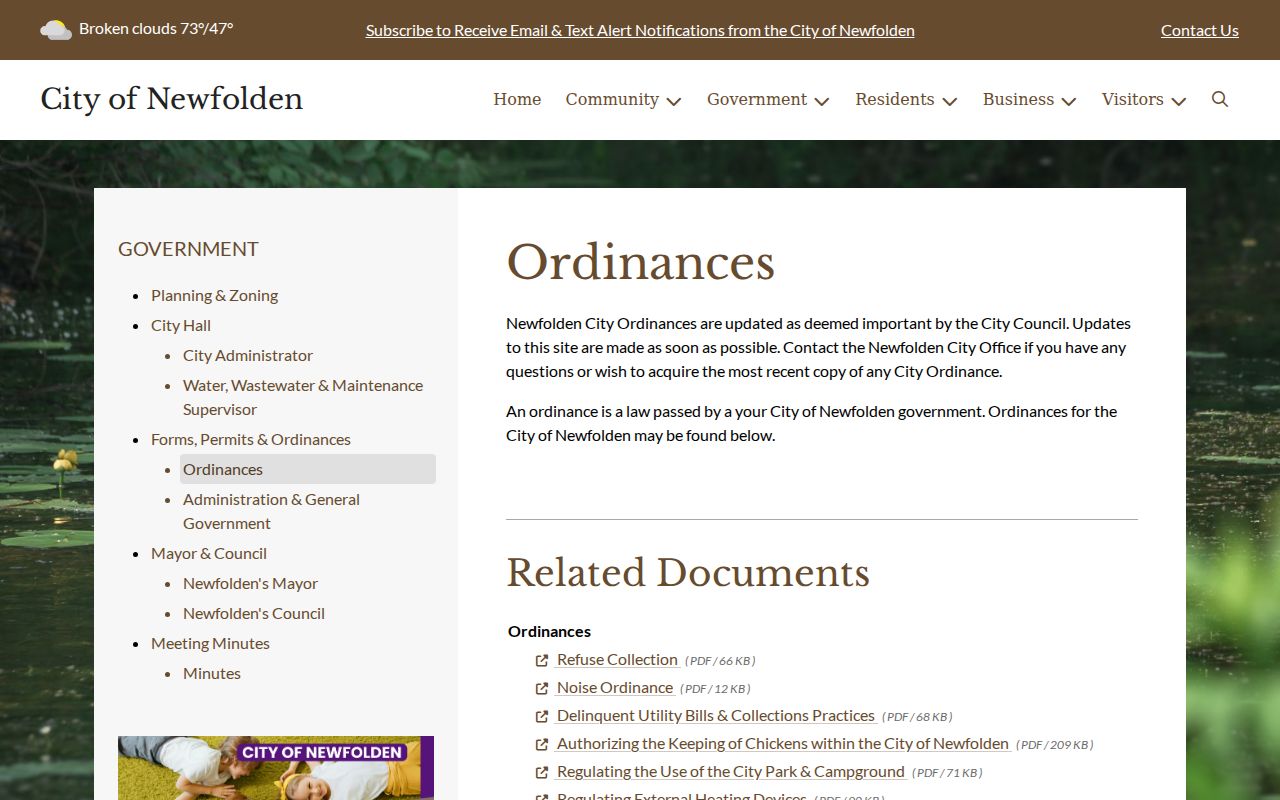Expand the Residents menu chevron

[950, 101]
